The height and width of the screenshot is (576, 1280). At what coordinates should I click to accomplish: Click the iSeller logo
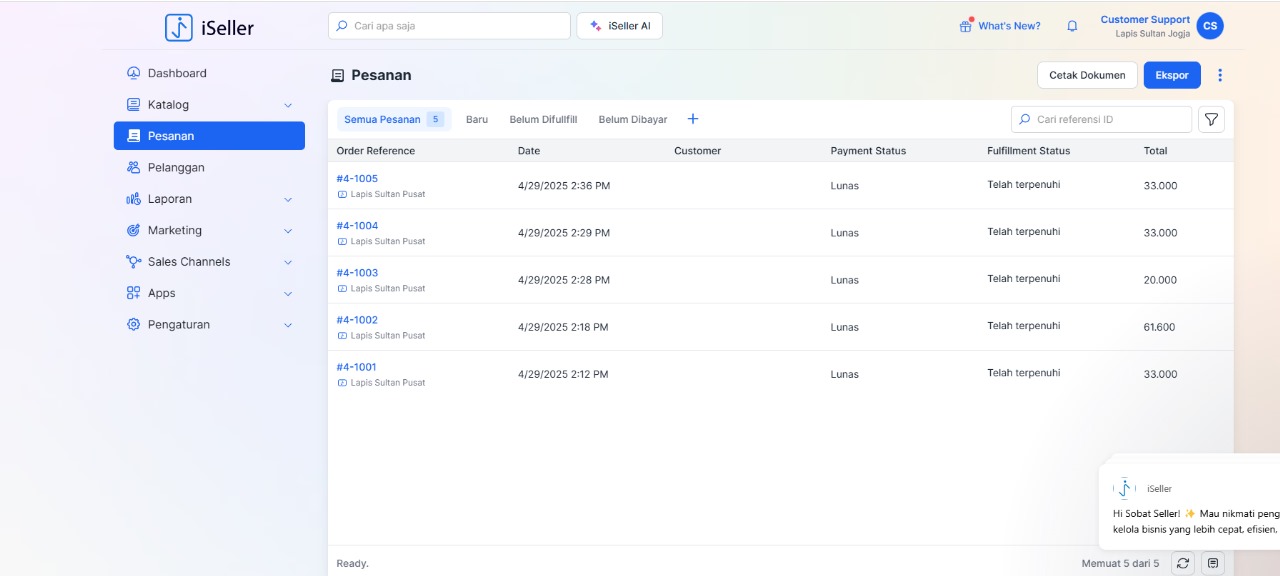click(210, 27)
